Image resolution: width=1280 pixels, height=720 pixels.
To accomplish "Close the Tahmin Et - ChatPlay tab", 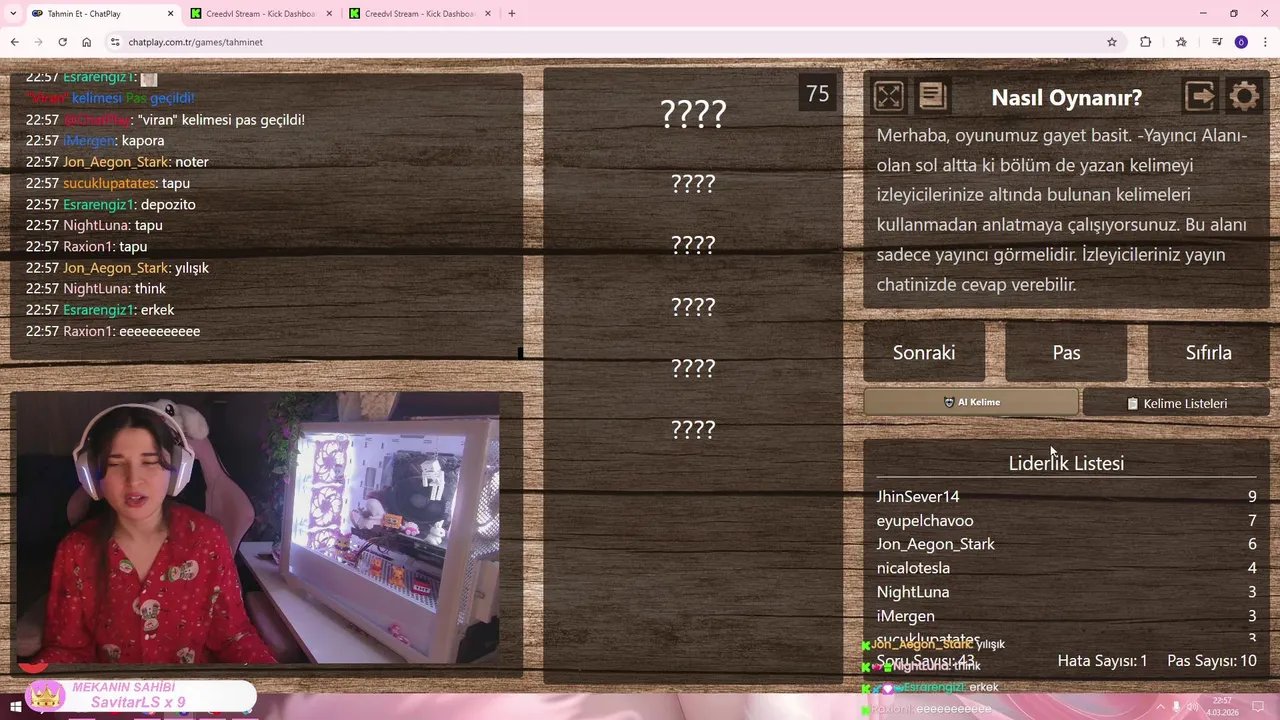I will tap(170, 14).
